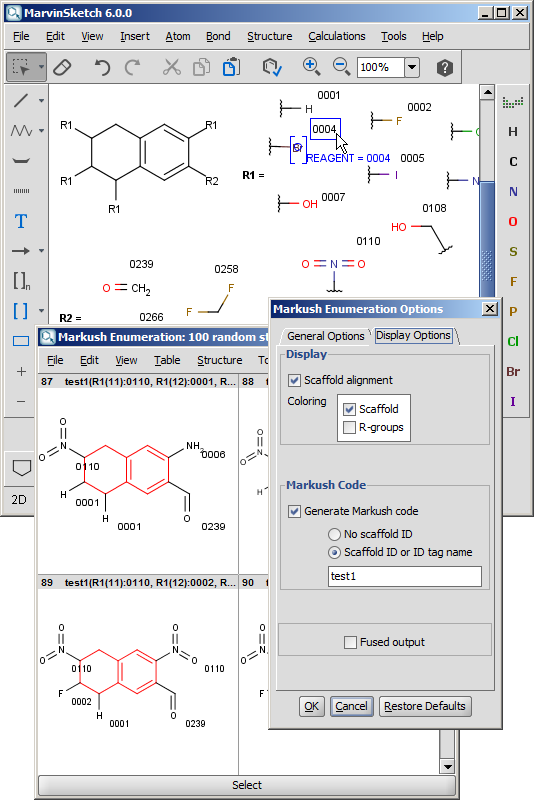Click the scaffold ID text field
Image resolution: width=534 pixels, height=800 pixels.
pos(404,577)
